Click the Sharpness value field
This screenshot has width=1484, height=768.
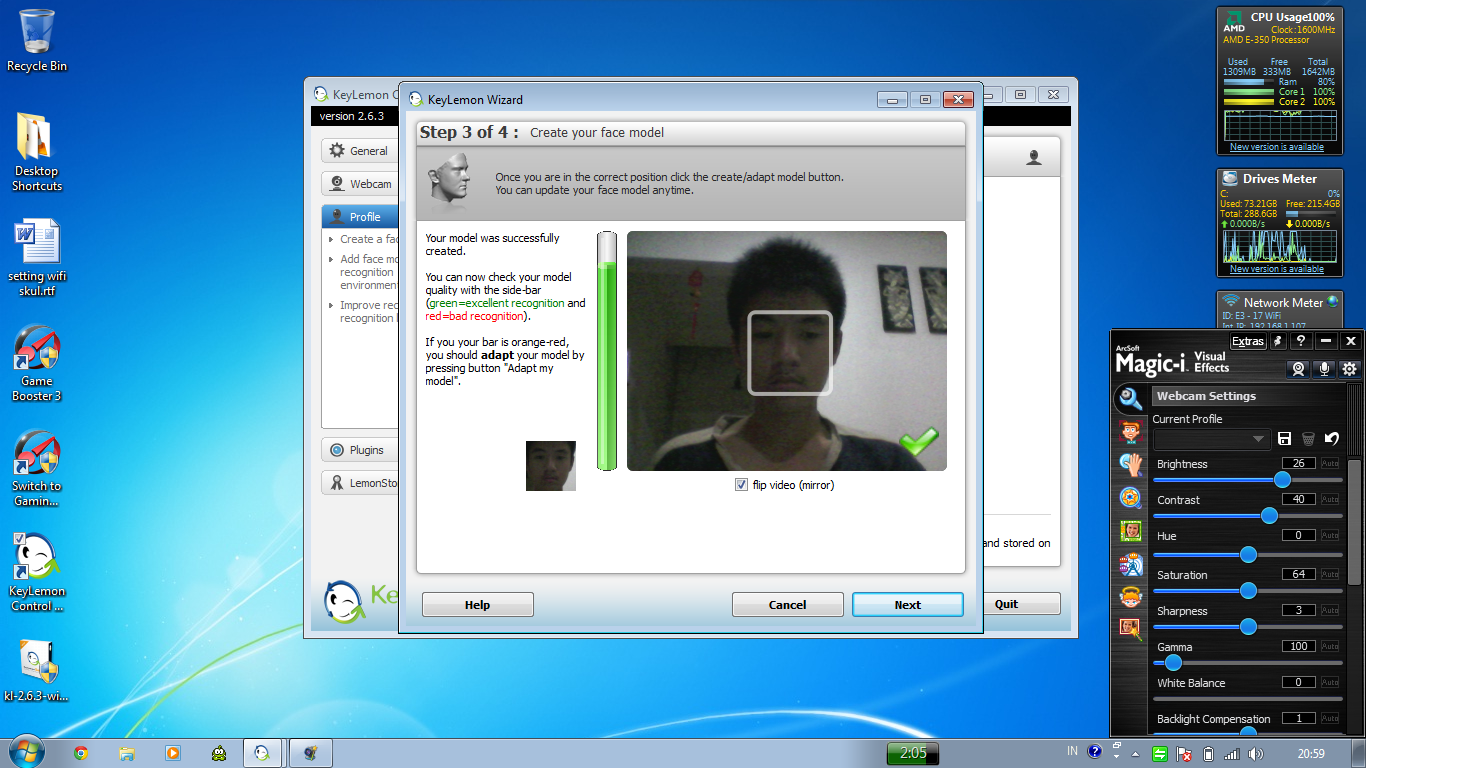pyautogui.click(x=1299, y=610)
